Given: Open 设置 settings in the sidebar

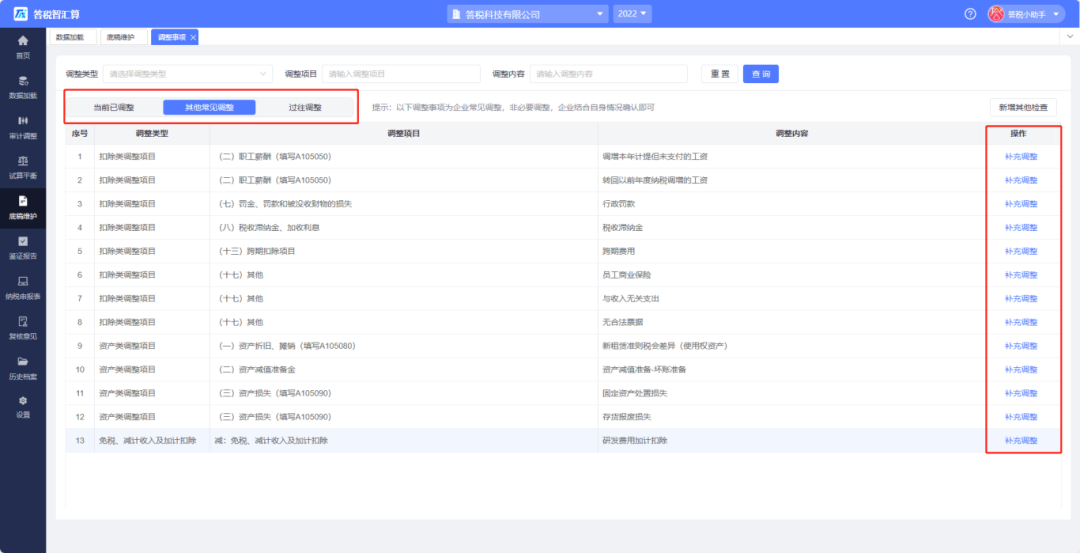Looking at the screenshot, I should point(23,406).
